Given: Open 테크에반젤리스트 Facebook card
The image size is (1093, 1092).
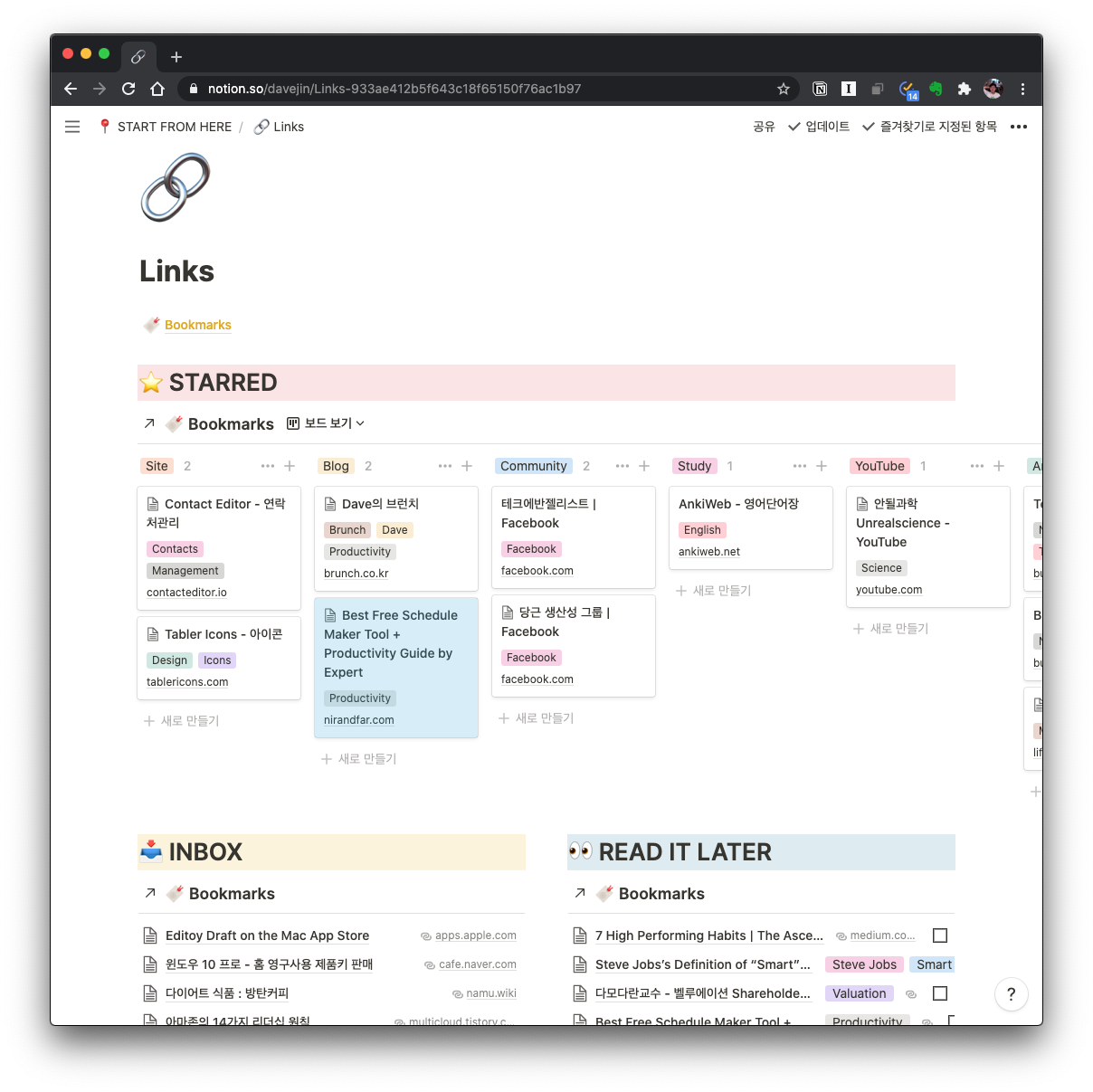Looking at the screenshot, I should coord(574,537).
